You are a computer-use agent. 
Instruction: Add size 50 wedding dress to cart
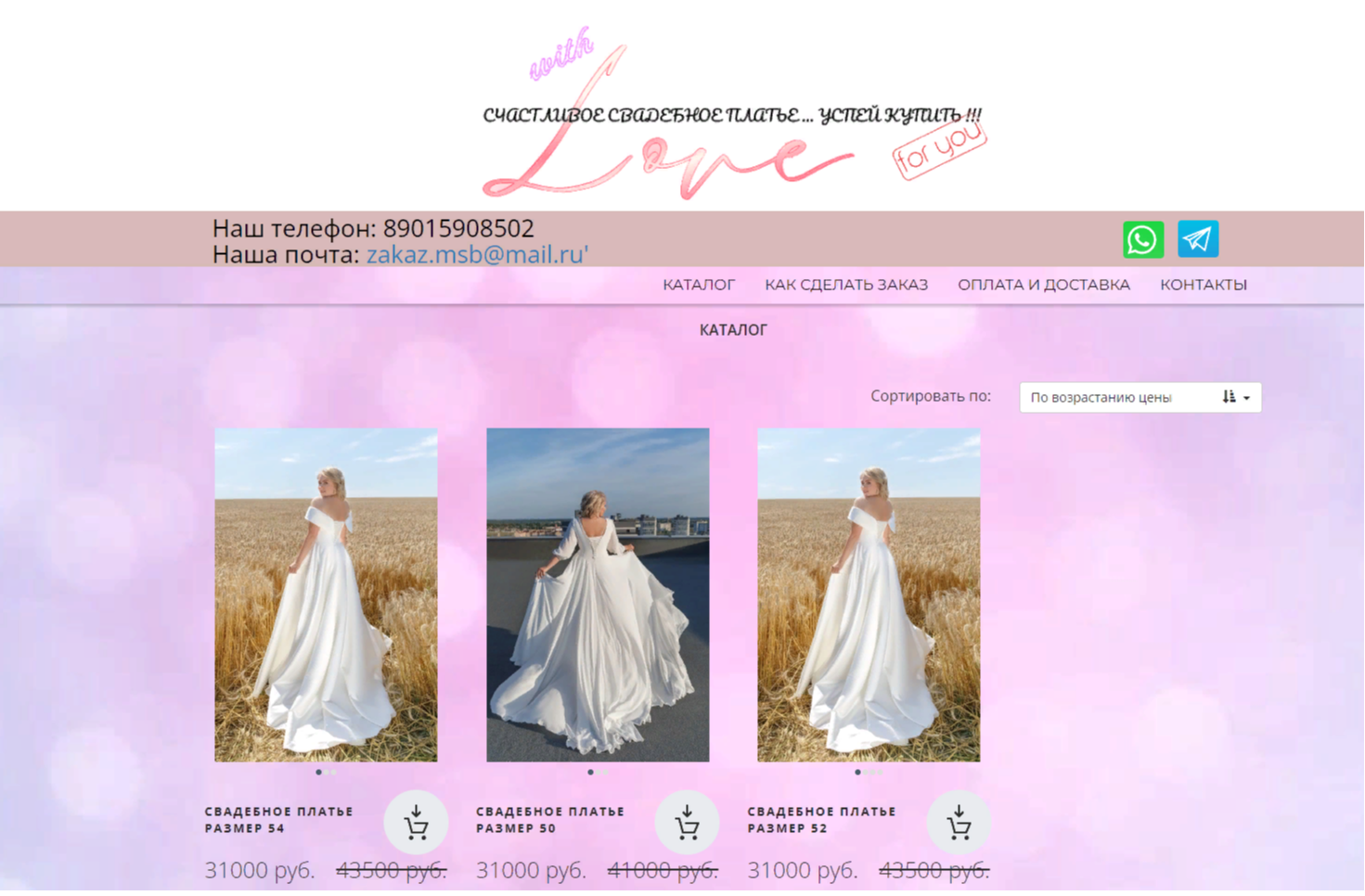pos(687,823)
